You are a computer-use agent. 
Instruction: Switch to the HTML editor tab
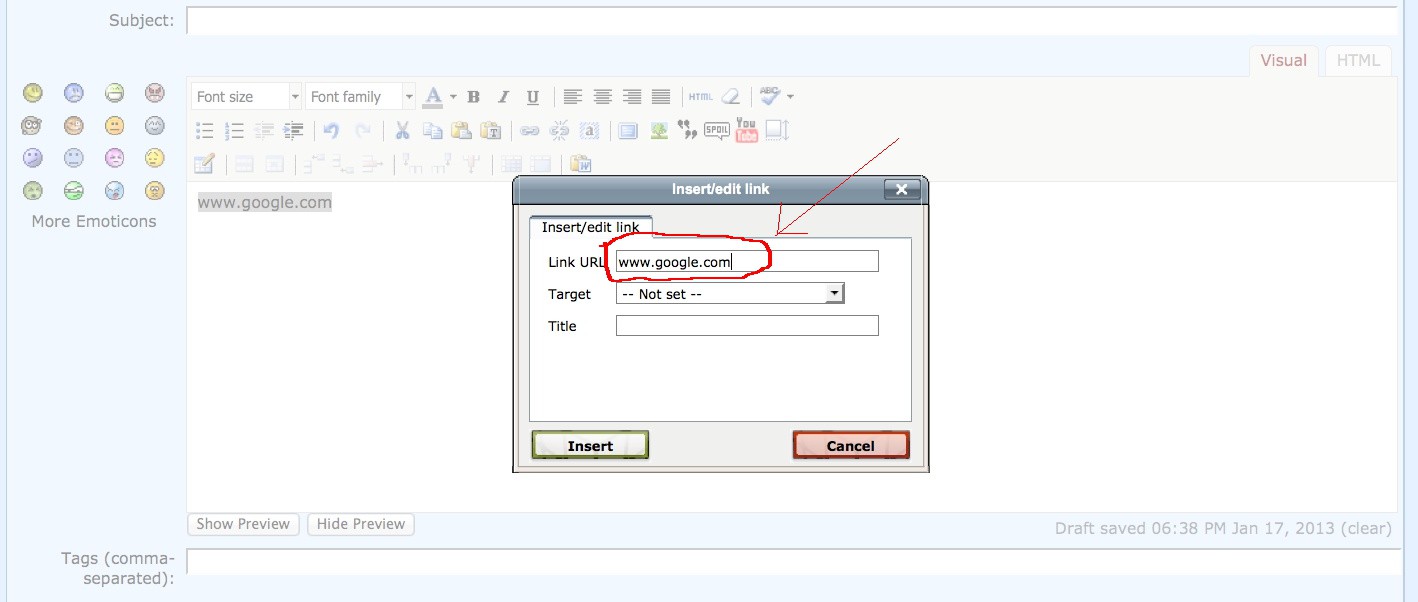tap(1357, 60)
